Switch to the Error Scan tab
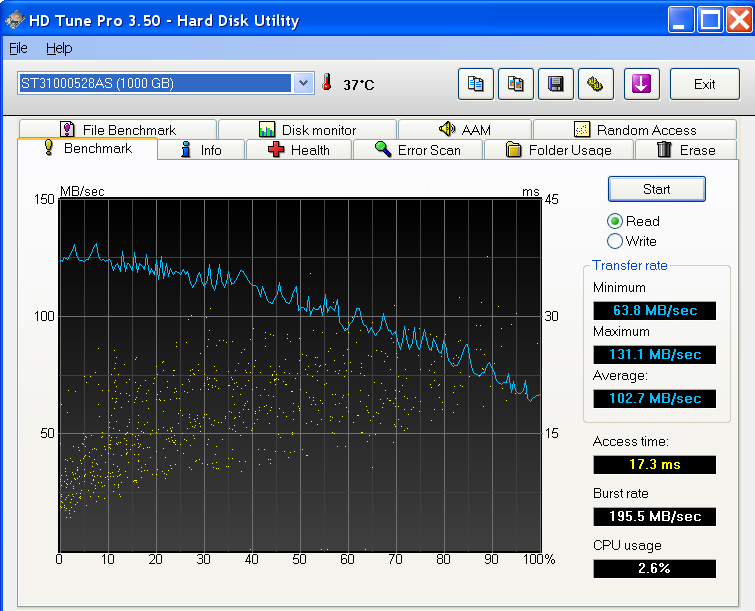The height and width of the screenshot is (611, 755). (x=417, y=150)
